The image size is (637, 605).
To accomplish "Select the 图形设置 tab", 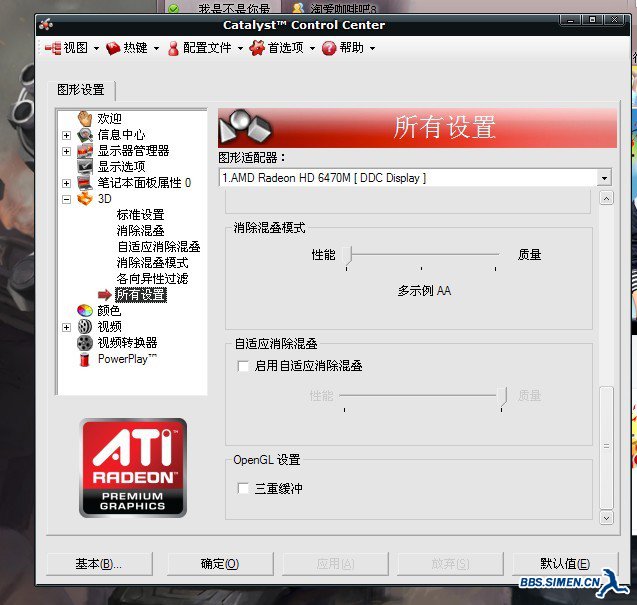I will tap(81, 90).
